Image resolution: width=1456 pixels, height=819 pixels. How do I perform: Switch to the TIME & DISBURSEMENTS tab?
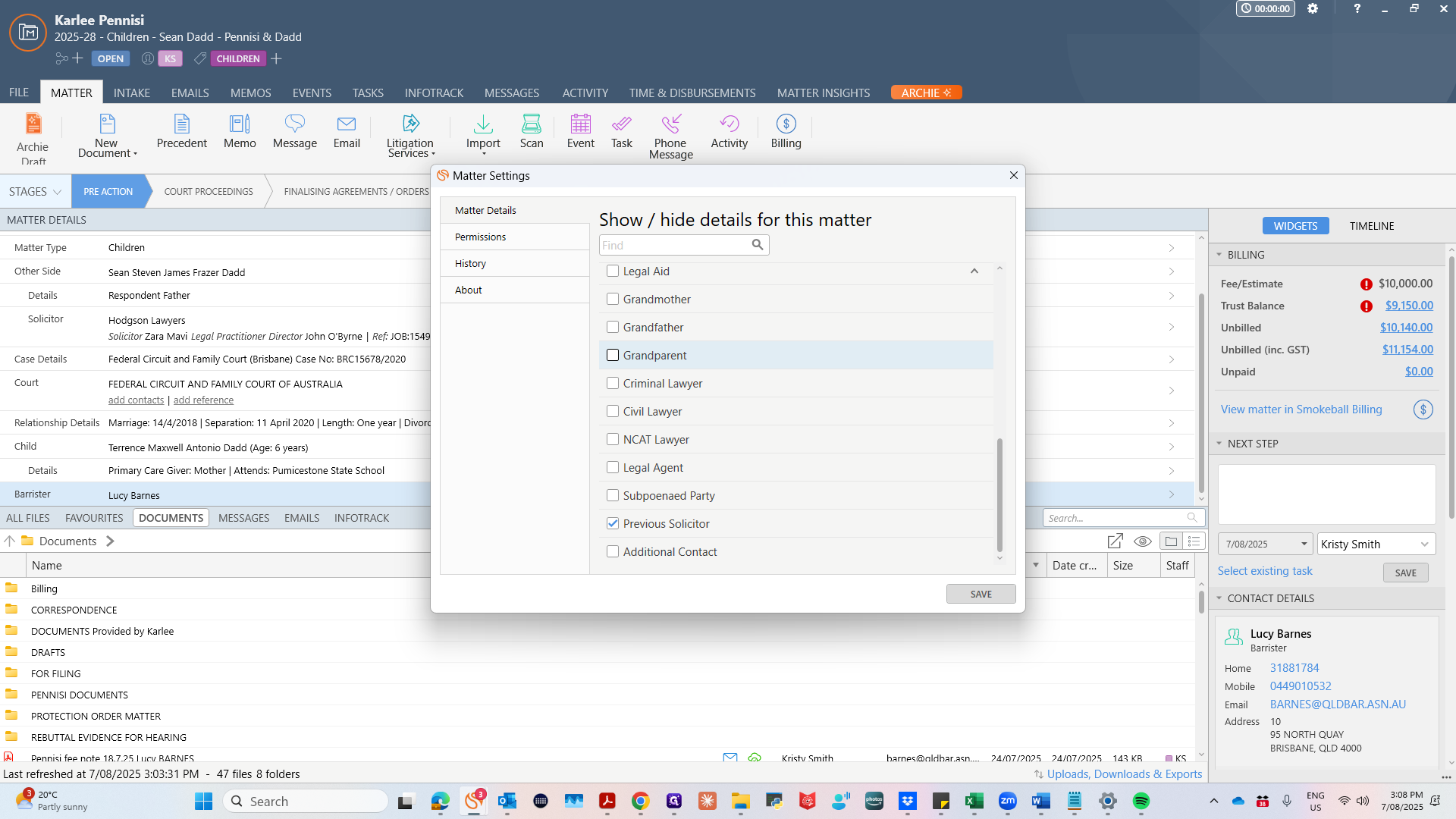pyautogui.click(x=692, y=93)
